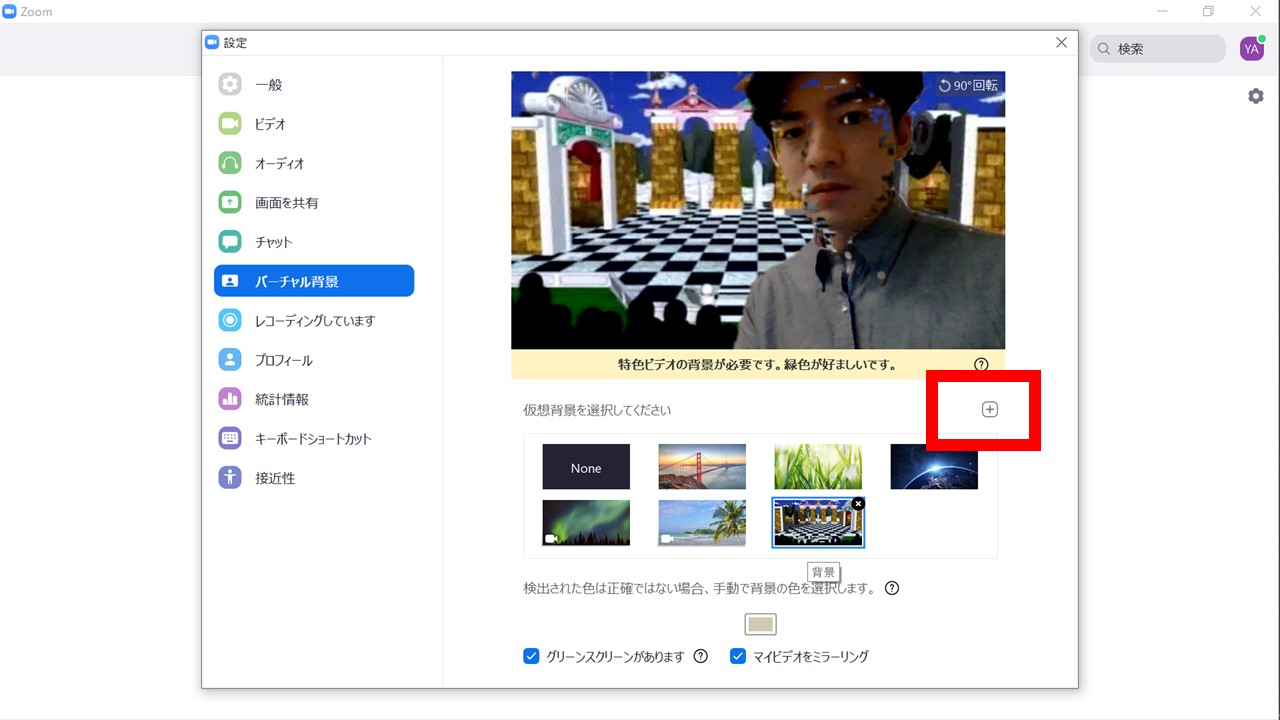Choose the Earth from space background

934,467
